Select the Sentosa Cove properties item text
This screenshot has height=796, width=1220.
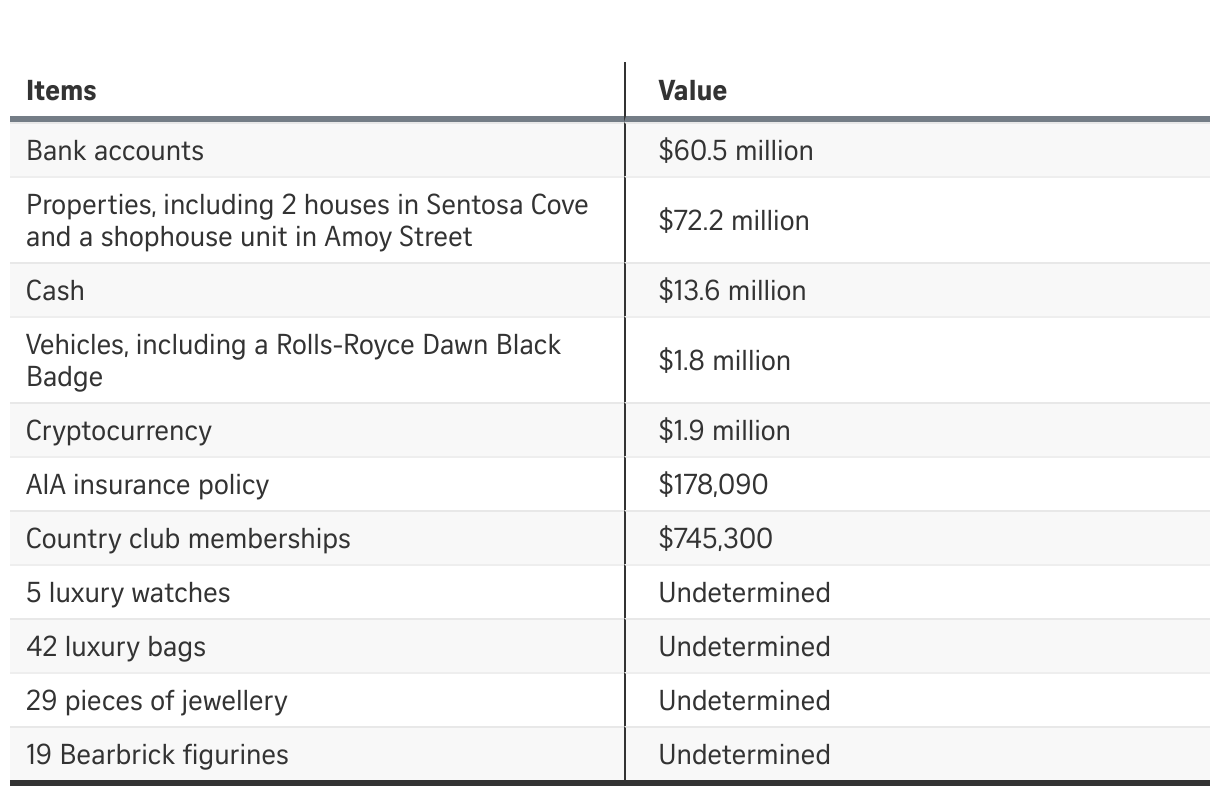[307, 221]
